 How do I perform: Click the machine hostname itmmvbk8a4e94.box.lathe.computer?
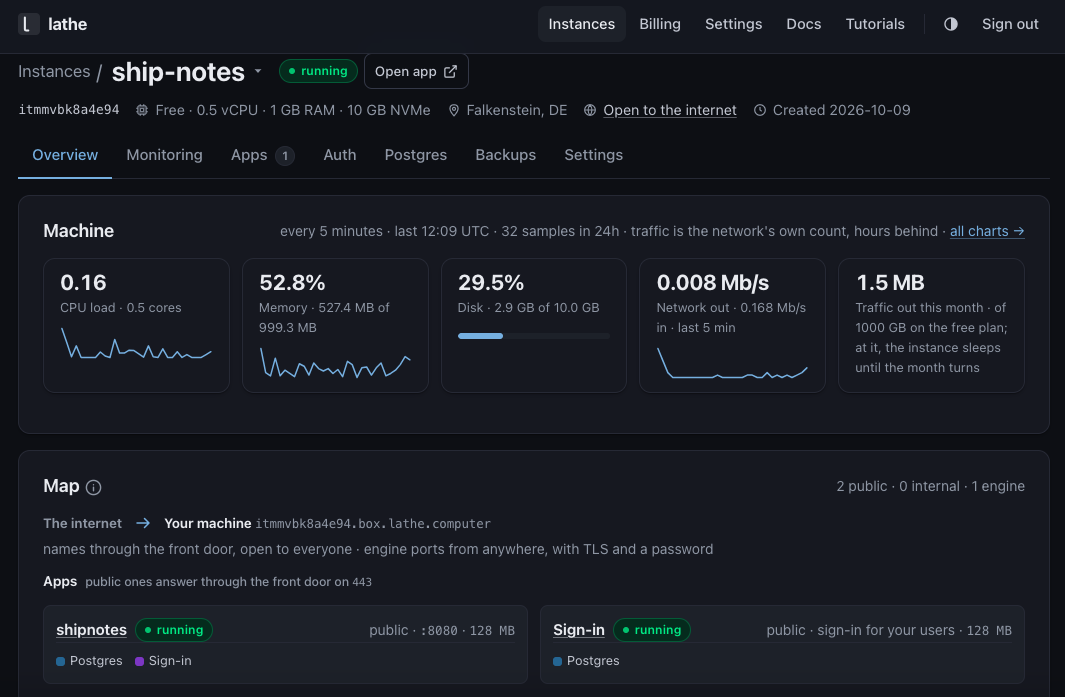pos(373,524)
